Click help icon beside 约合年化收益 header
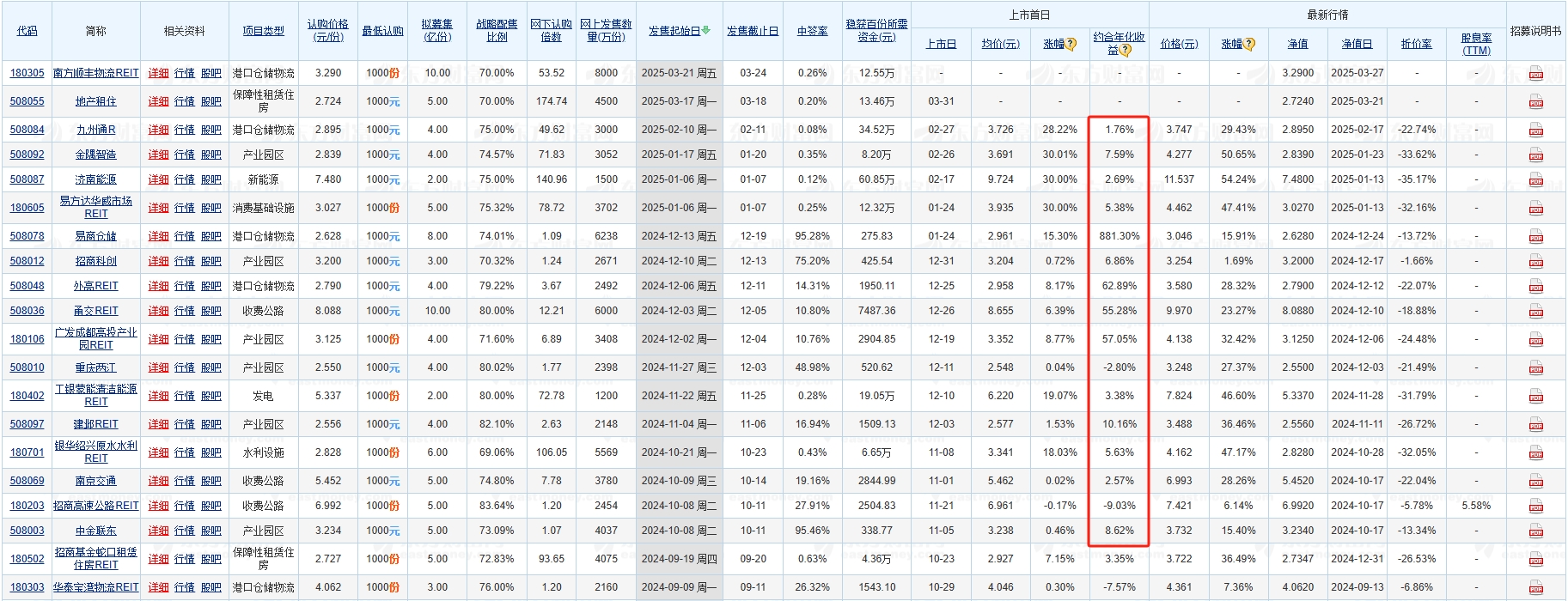Viewport: 1568px width, 601px height. point(1126,51)
